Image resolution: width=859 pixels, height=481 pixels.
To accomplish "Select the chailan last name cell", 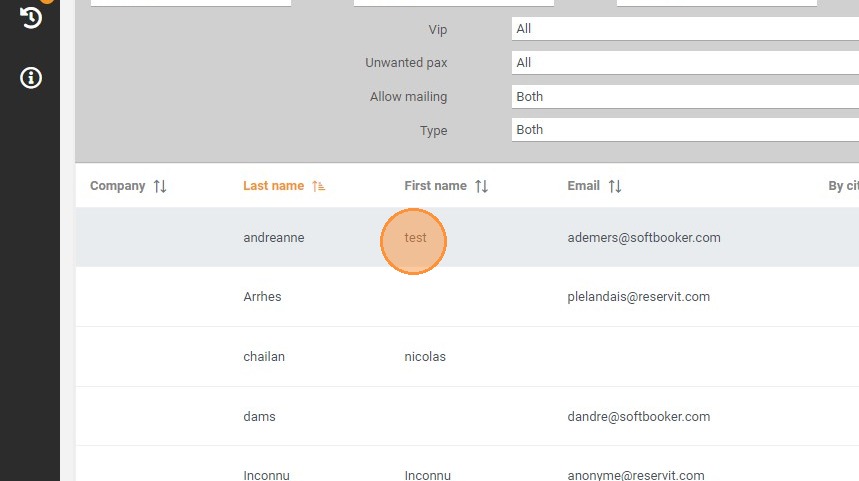I will pos(264,357).
